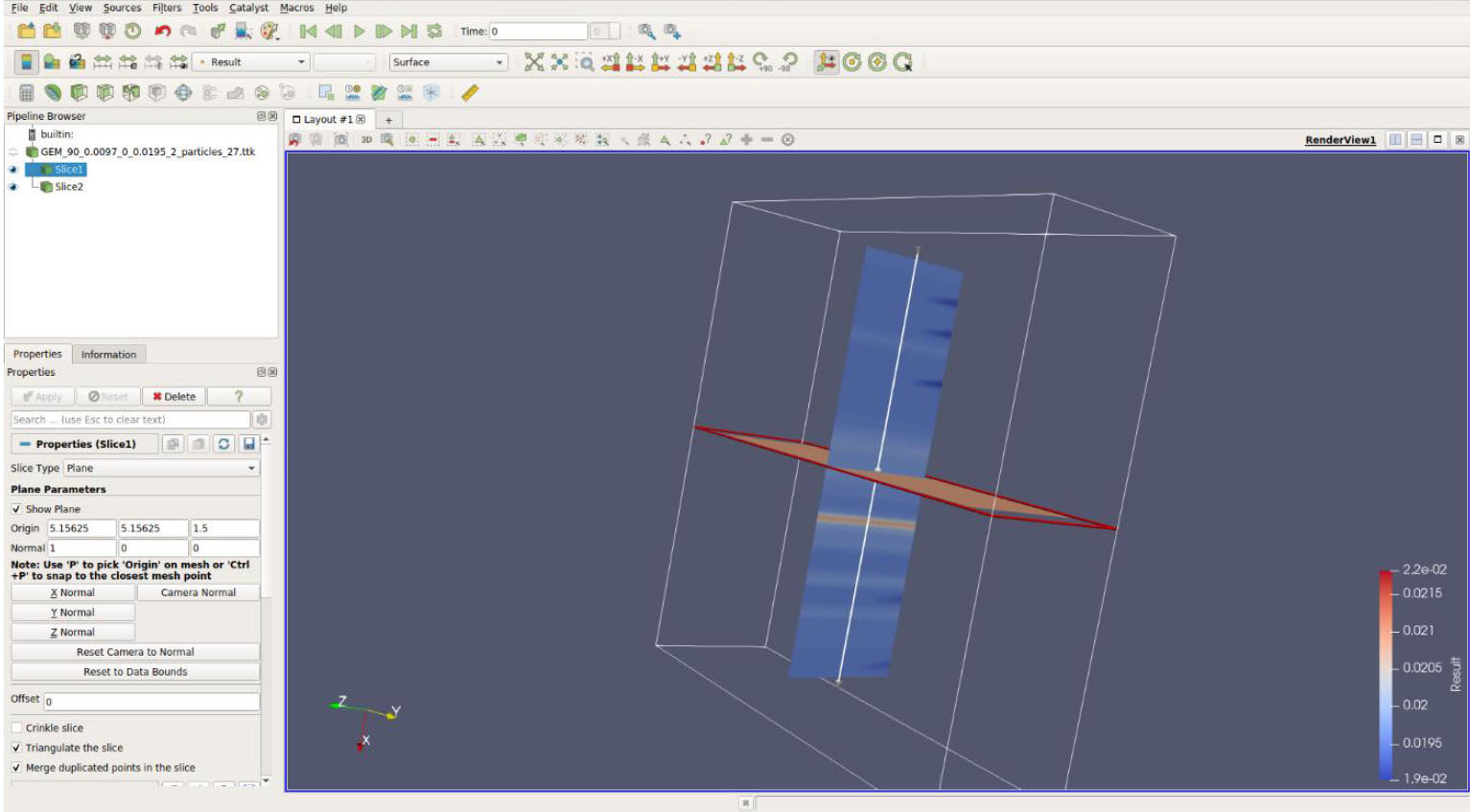Click the Edit Color Map icon
This screenshot has width=1470, height=812.
52,62
